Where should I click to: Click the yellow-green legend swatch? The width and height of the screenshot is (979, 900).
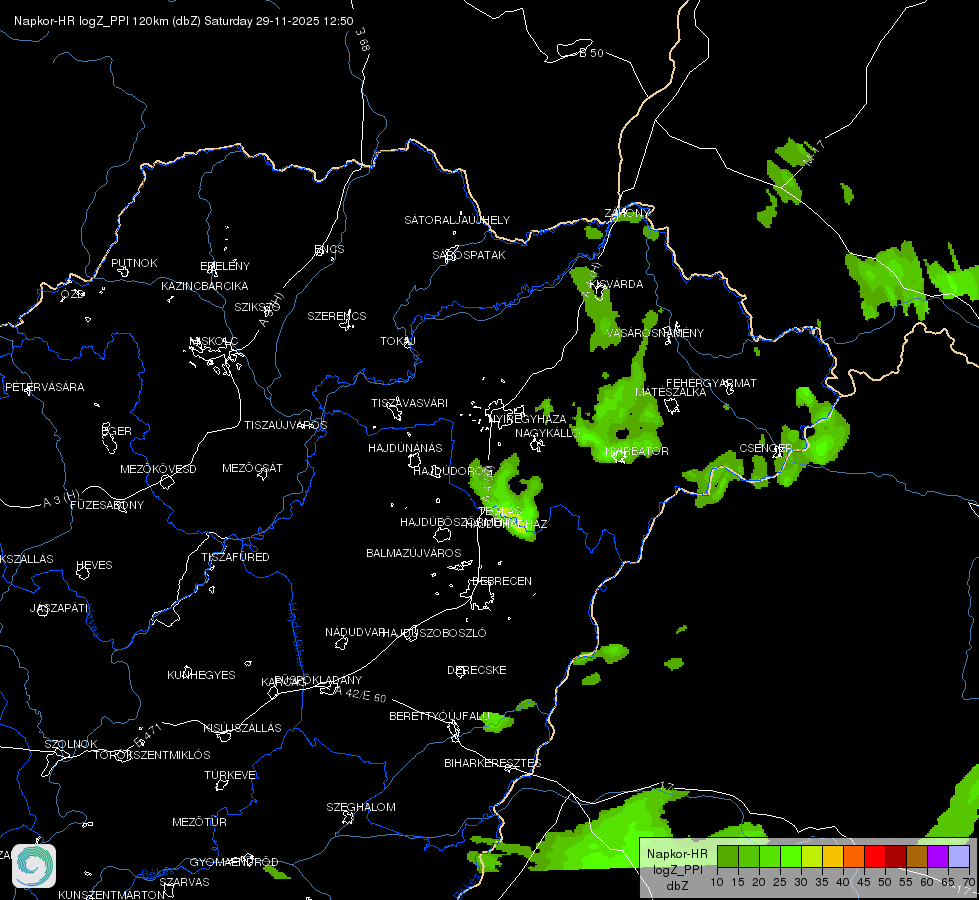point(812,856)
